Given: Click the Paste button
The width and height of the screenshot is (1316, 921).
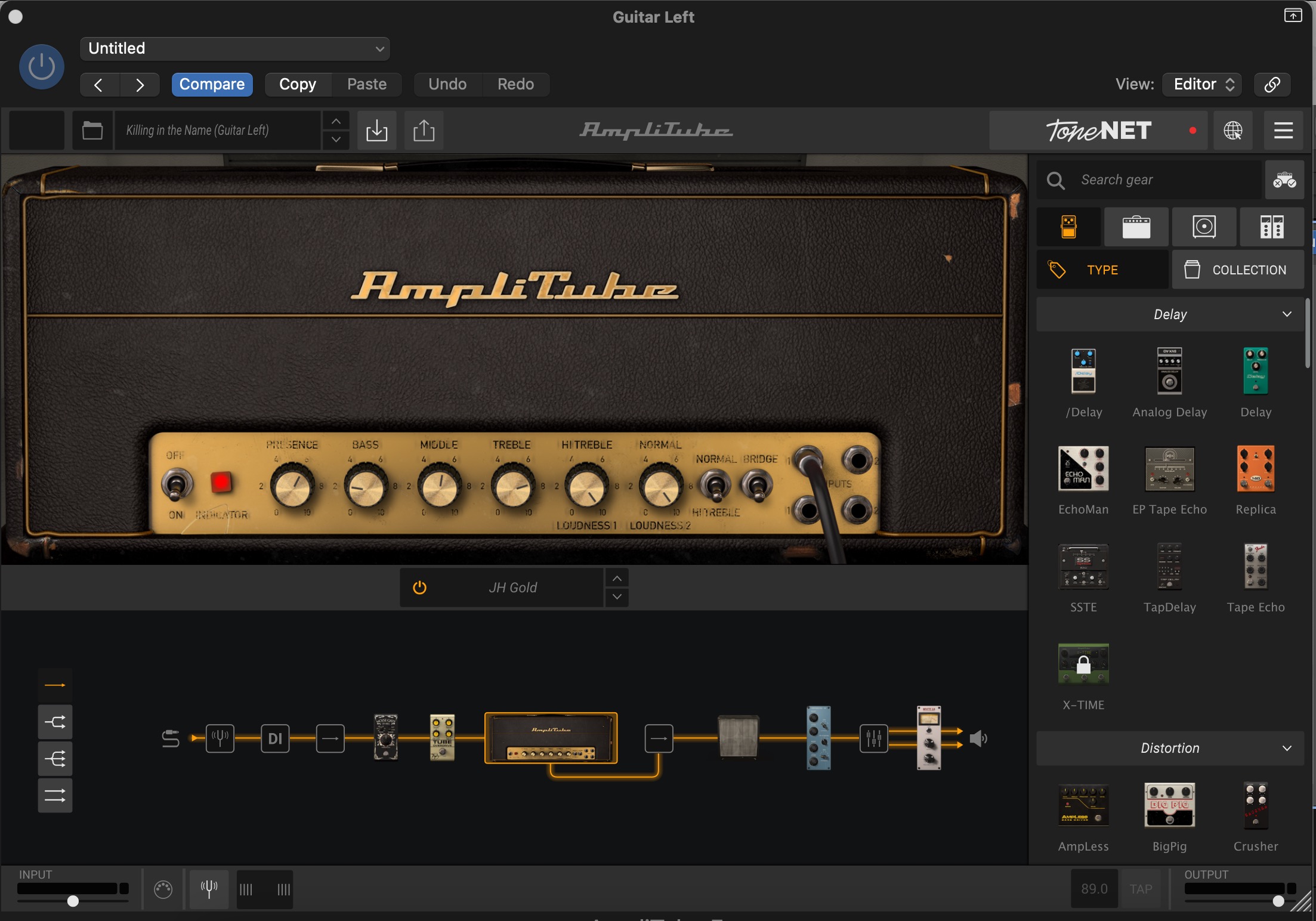Looking at the screenshot, I should pos(367,84).
